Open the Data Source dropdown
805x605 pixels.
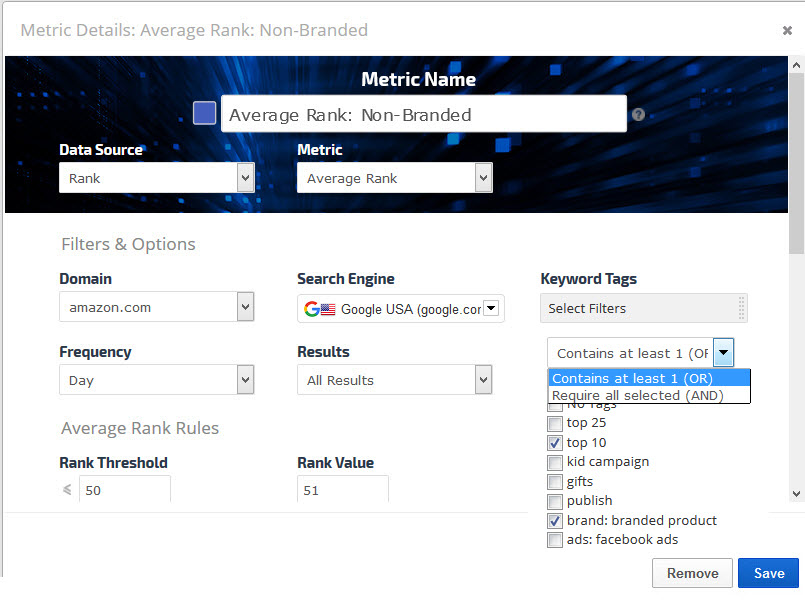click(156, 178)
